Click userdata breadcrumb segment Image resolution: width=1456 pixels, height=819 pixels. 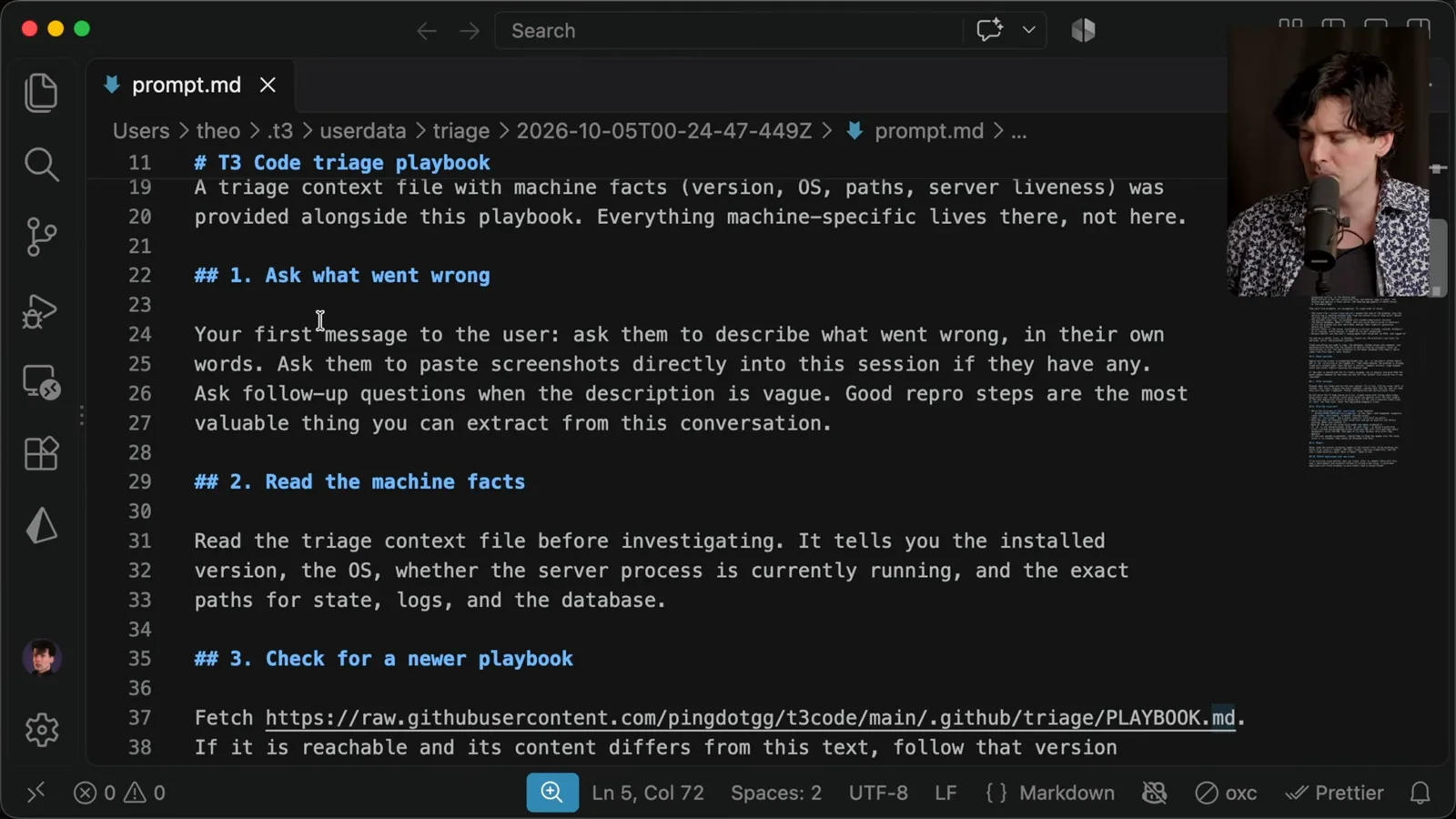(363, 131)
